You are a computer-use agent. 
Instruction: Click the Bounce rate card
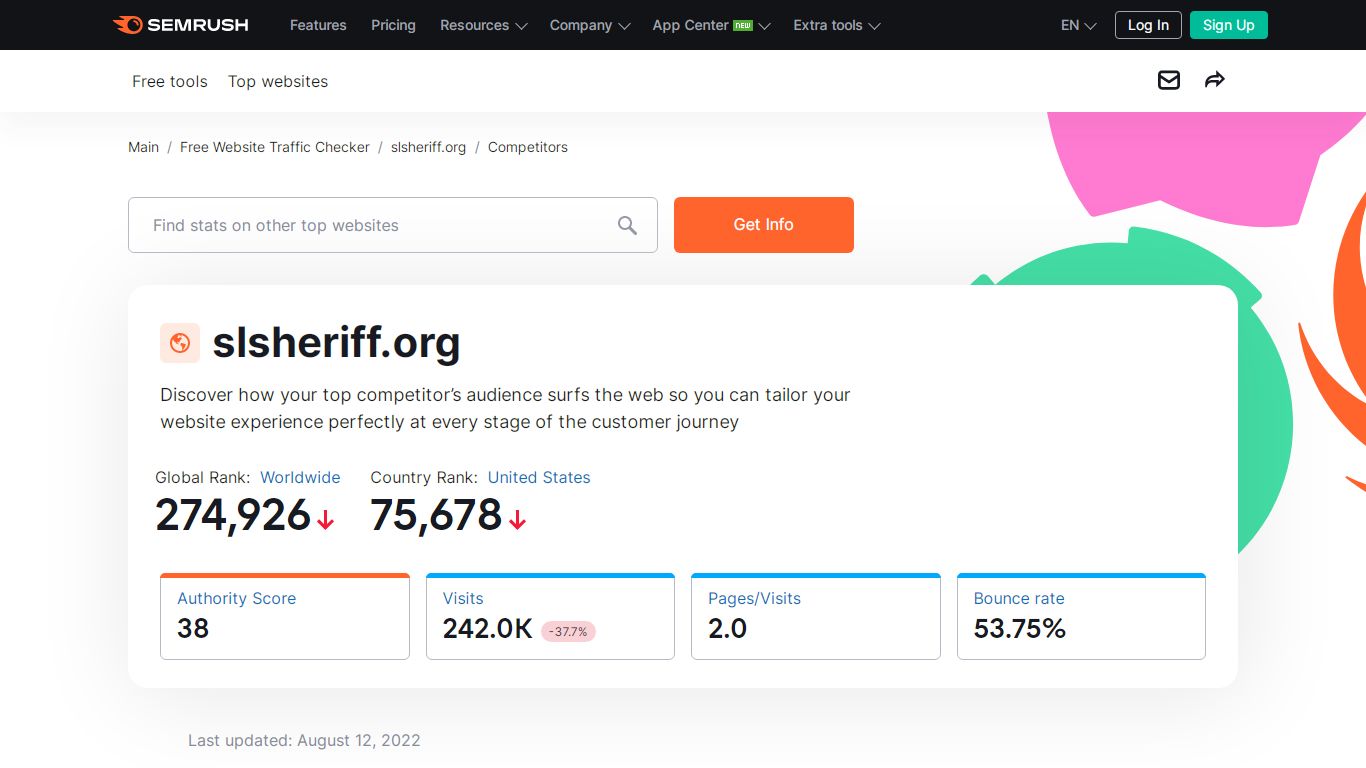(x=1081, y=616)
